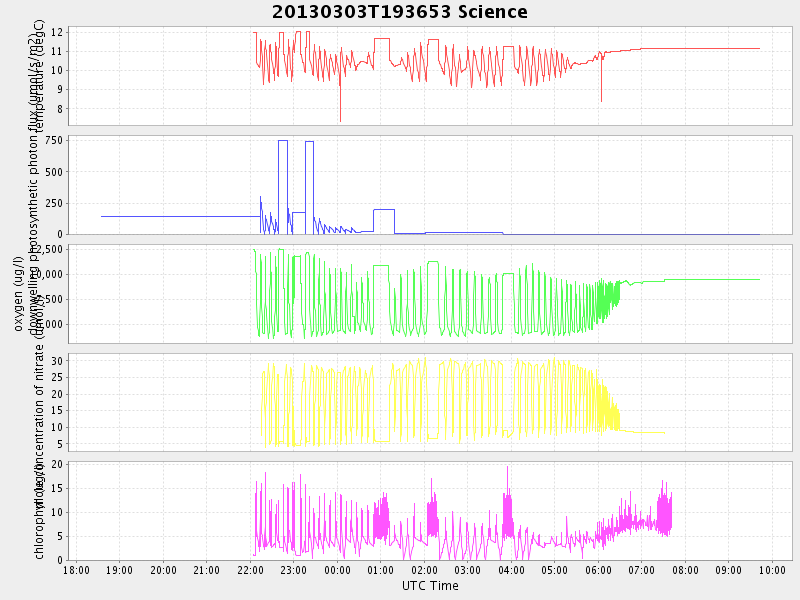Select the 18:00 tick on the time axis

click(77, 570)
